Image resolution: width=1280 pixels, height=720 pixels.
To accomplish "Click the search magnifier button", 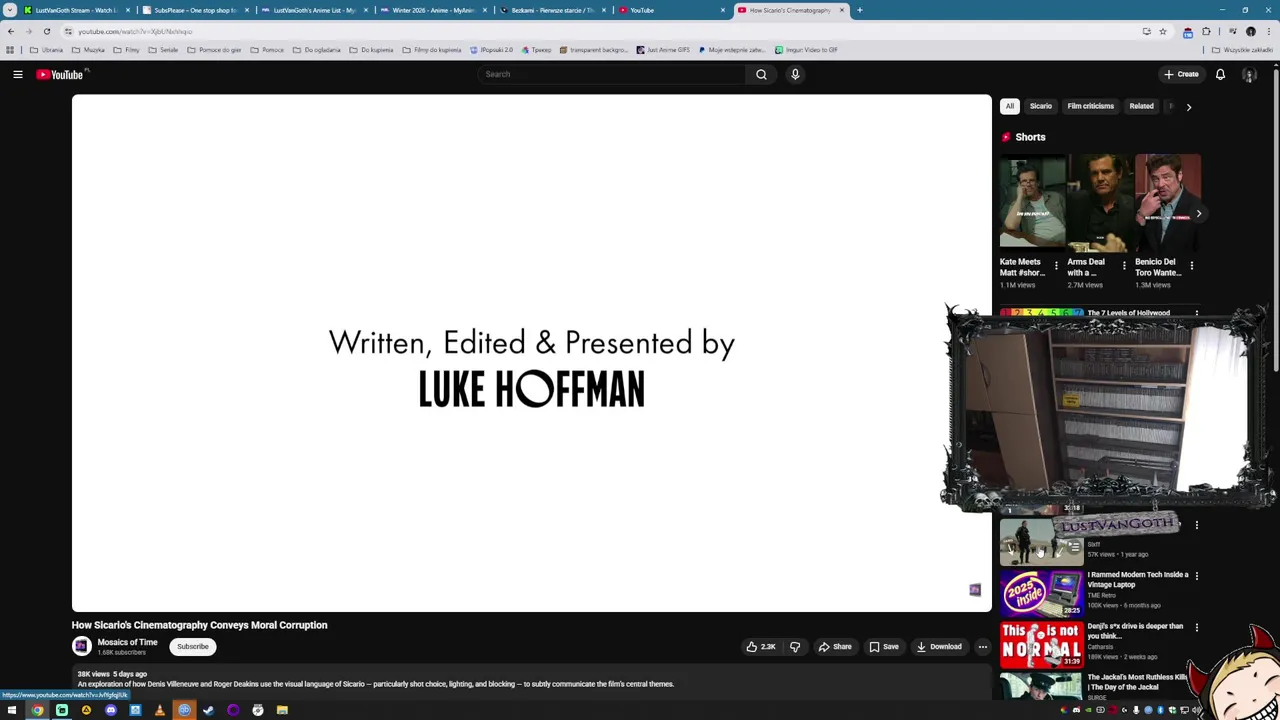I will 761,74.
